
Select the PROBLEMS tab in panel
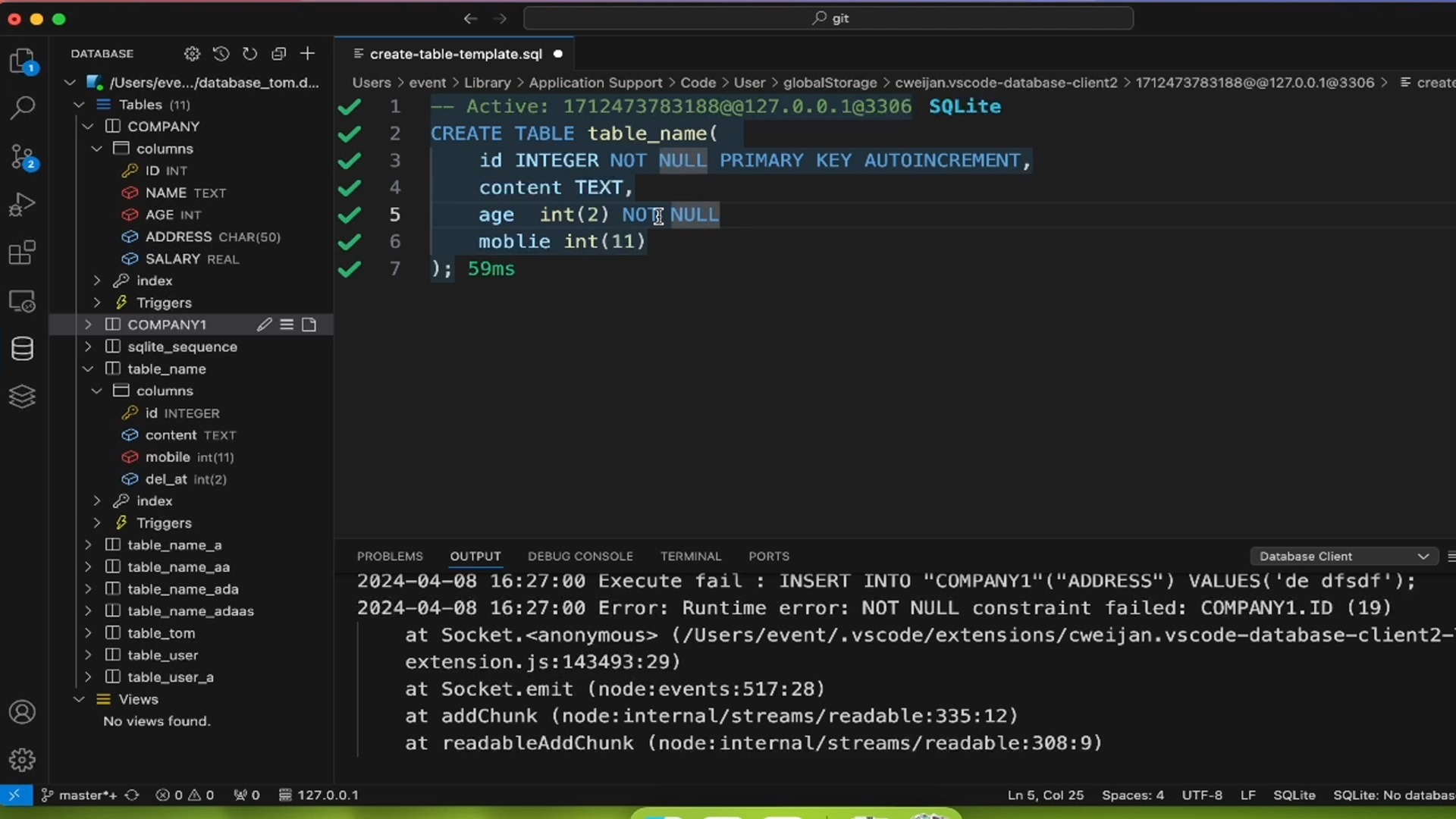tap(390, 556)
